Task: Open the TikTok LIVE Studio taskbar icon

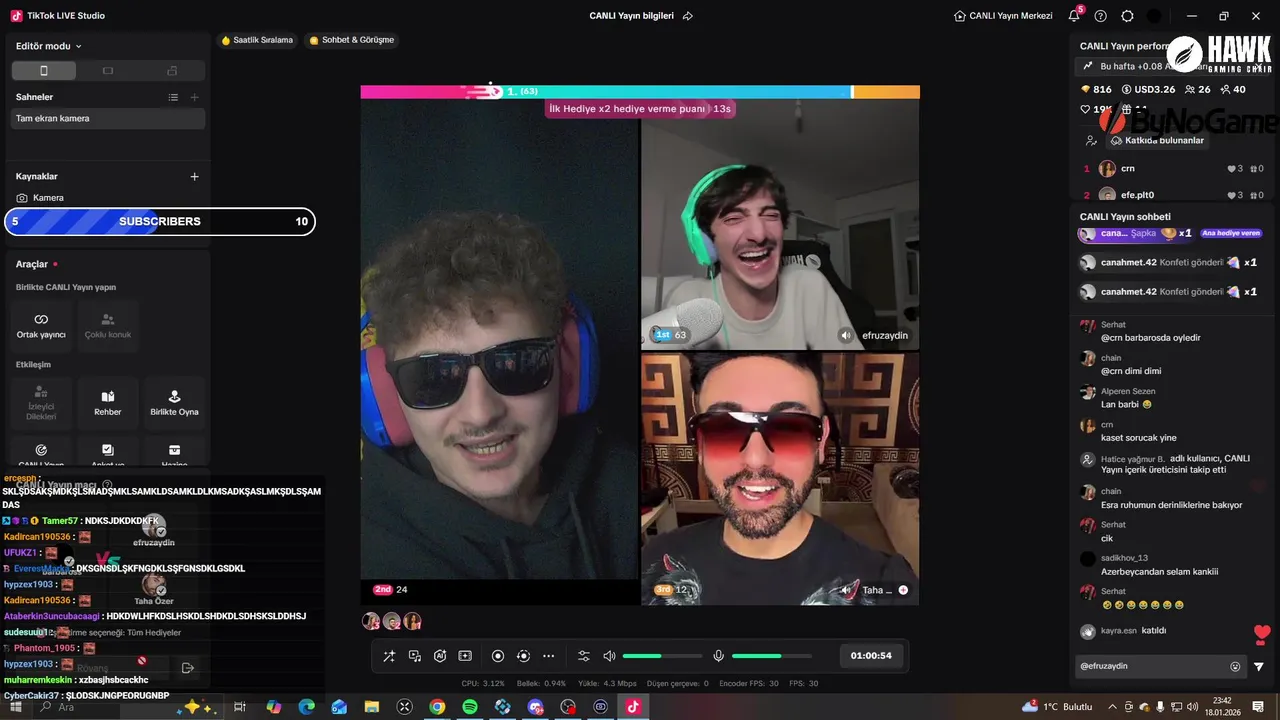Action: pos(632,707)
